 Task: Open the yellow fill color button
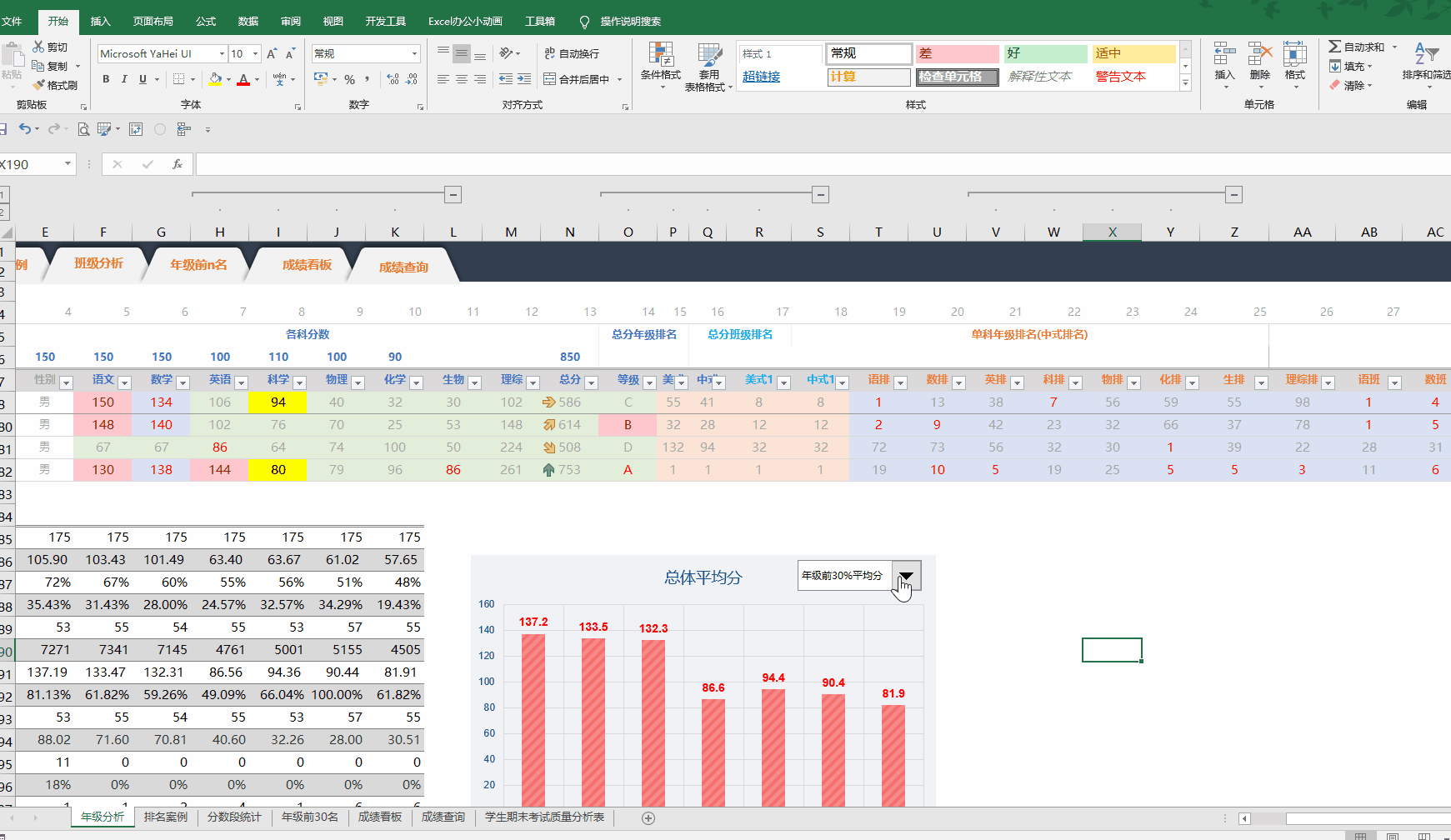click(x=215, y=79)
